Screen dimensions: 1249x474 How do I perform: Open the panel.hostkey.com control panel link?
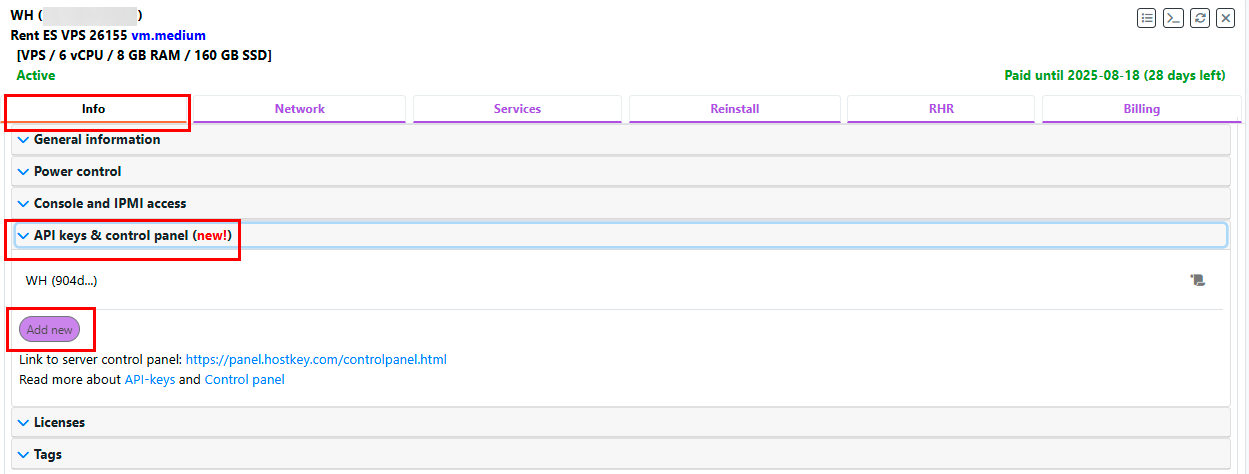(316, 359)
